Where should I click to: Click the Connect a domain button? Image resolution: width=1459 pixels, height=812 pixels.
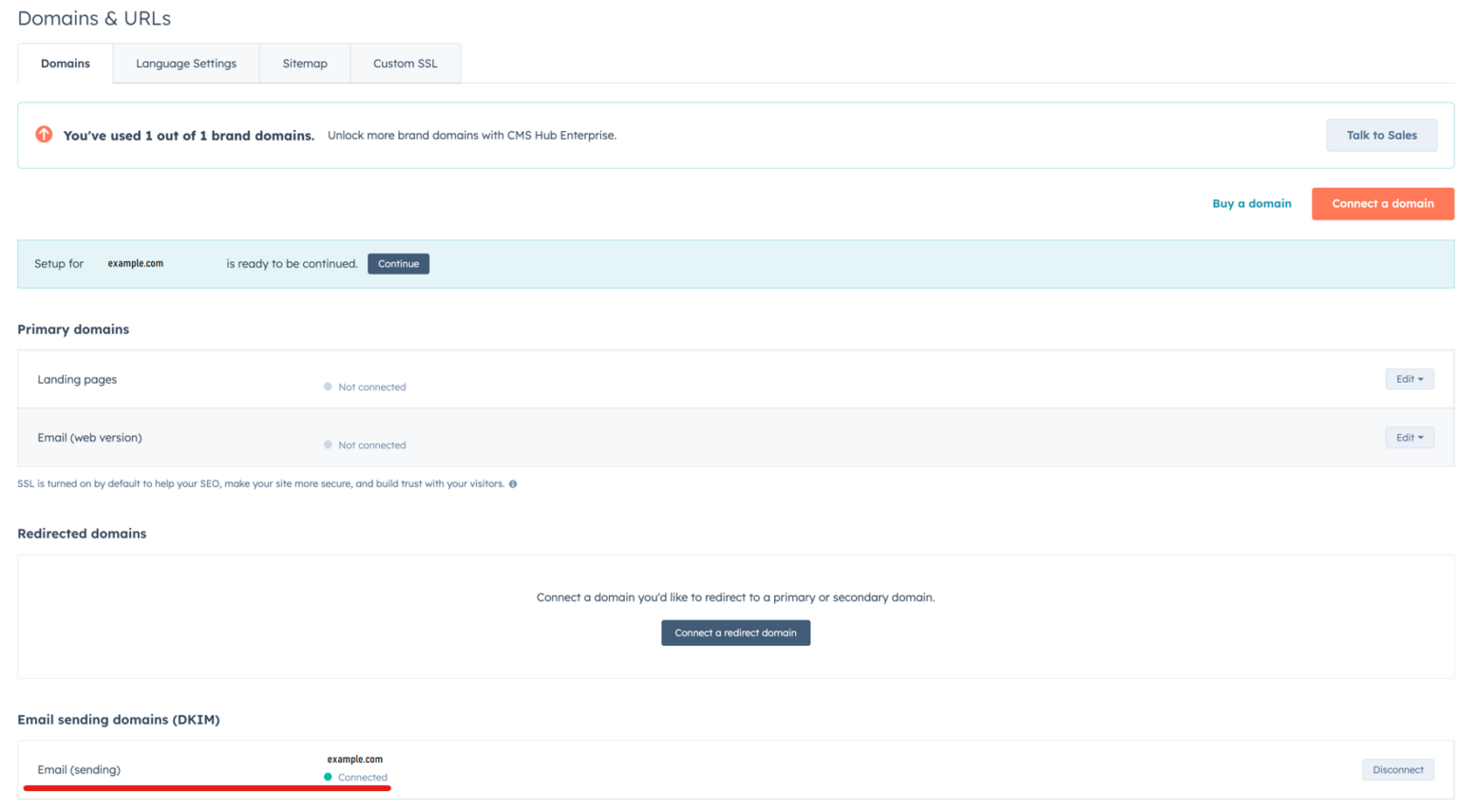pos(1382,203)
